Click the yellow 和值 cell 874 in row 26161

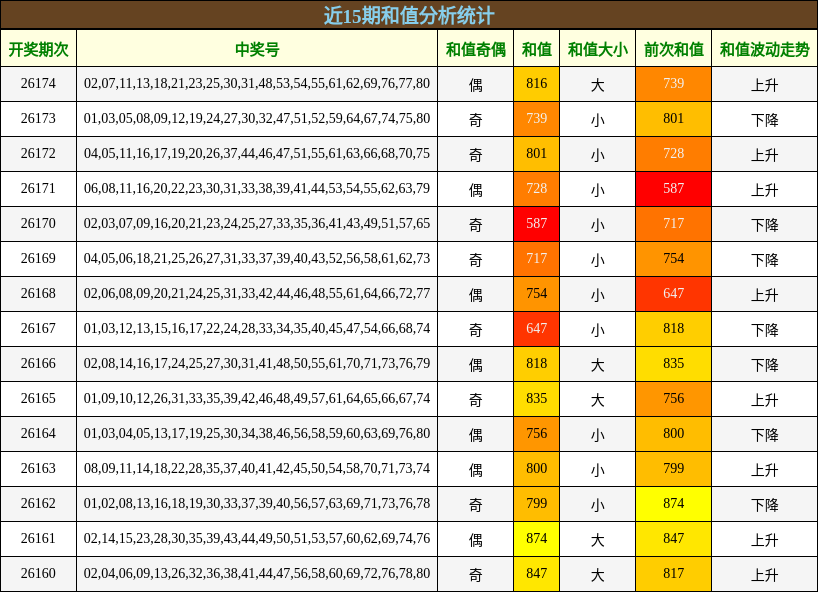click(537, 539)
